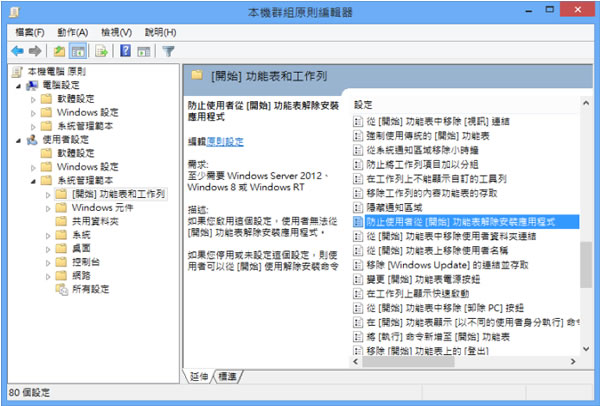Collapse 系統管理範本 under 使用者設定
This screenshot has width=600, height=406.
[x=33, y=181]
